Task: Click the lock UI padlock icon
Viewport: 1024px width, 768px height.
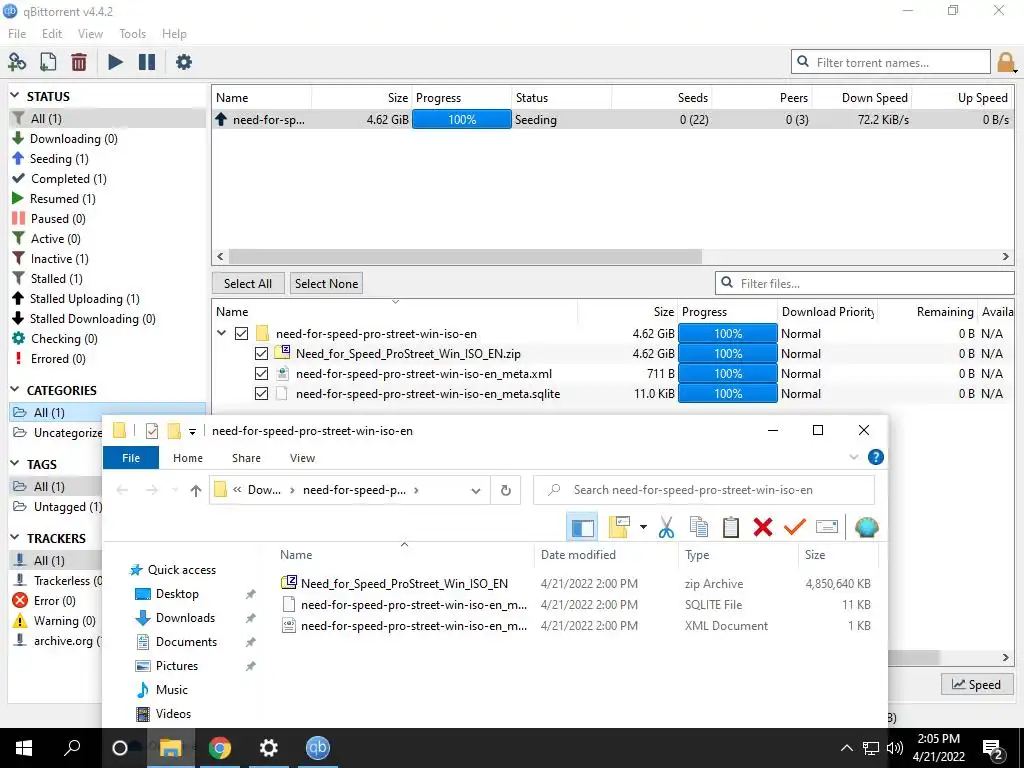Action: 1006,62
